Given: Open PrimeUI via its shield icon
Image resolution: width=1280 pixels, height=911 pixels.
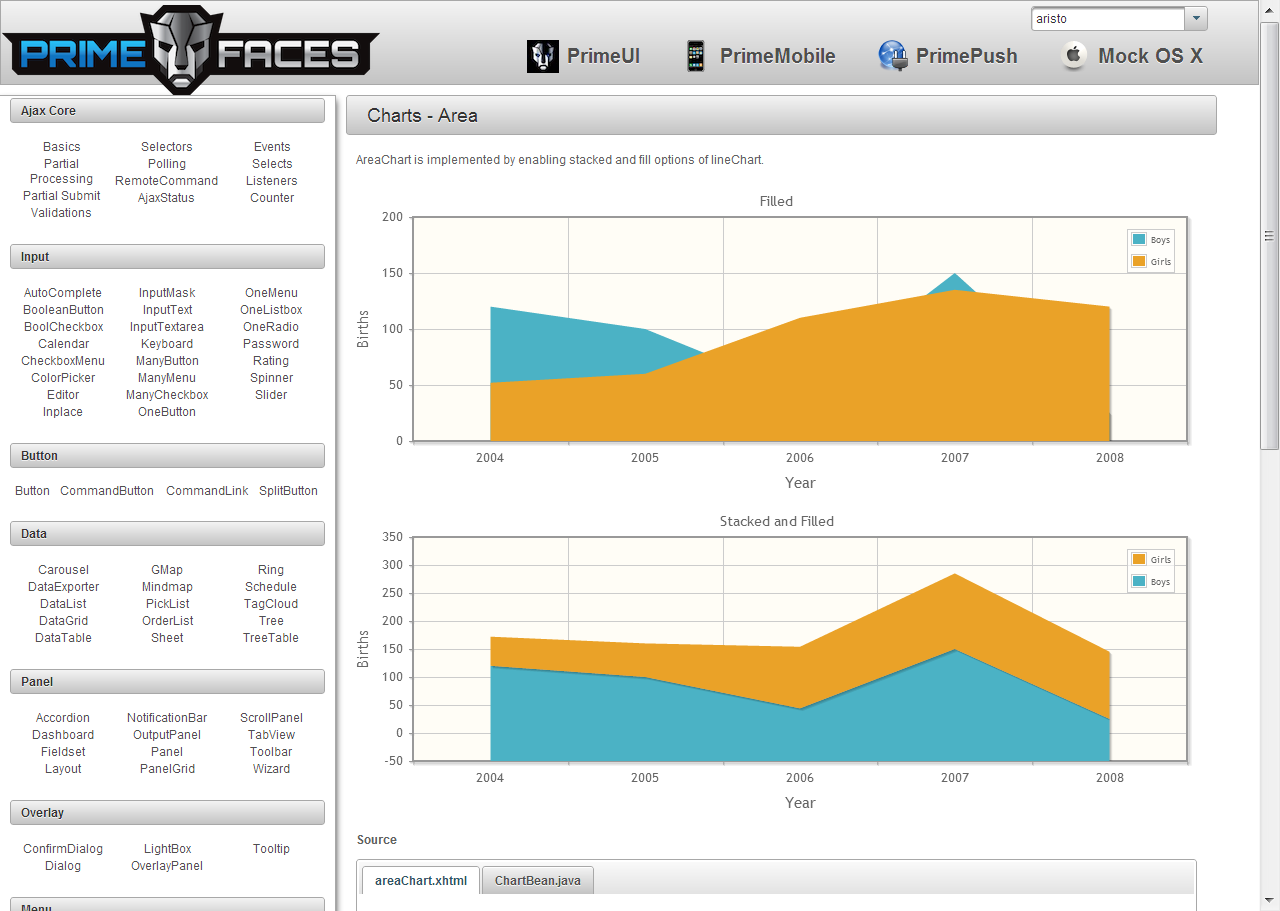Looking at the screenshot, I should pyautogui.click(x=543, y=56).
